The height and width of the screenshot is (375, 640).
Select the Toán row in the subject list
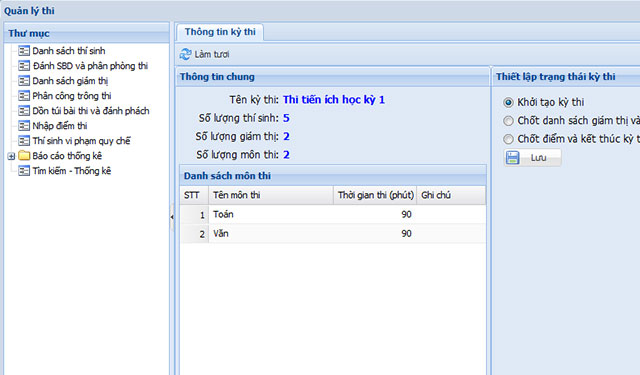(x=333, y=214)
